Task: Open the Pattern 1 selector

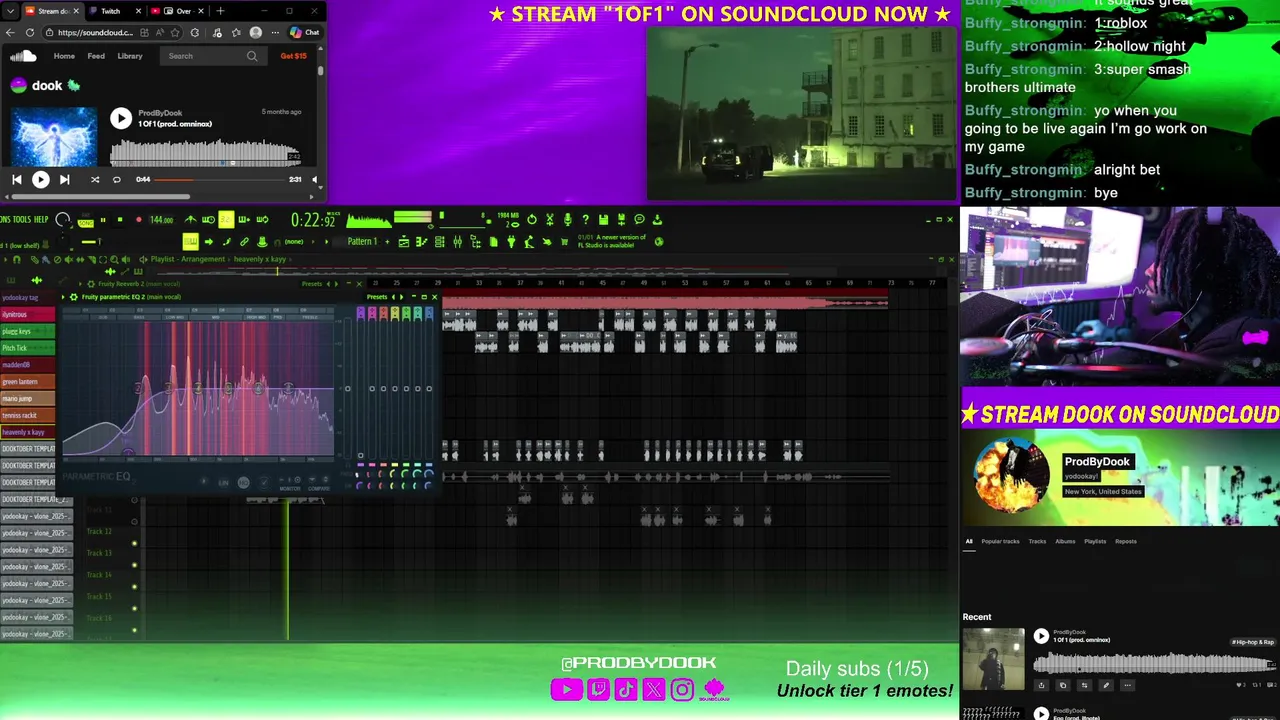Action: tap(362, 241)
